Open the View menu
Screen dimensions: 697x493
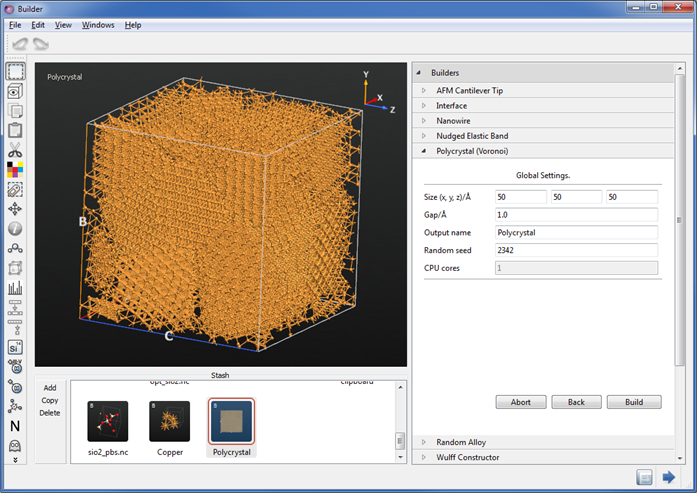point(63,25)
